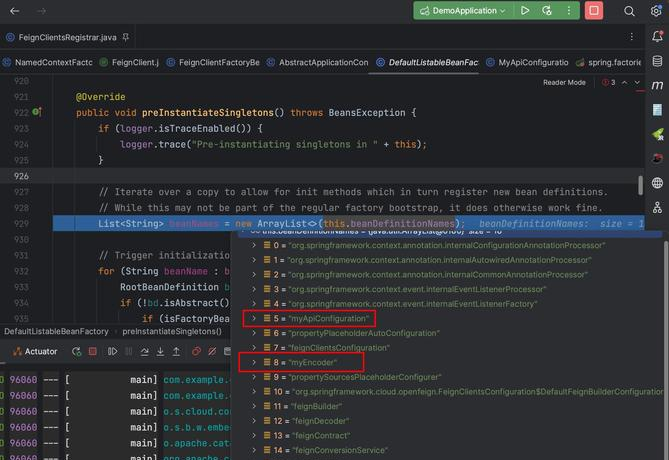Image resolution: width=669 pixels, height=460 pixels.
Task: Expand element 7 feignClientsConfiguration
Action: 254,348
